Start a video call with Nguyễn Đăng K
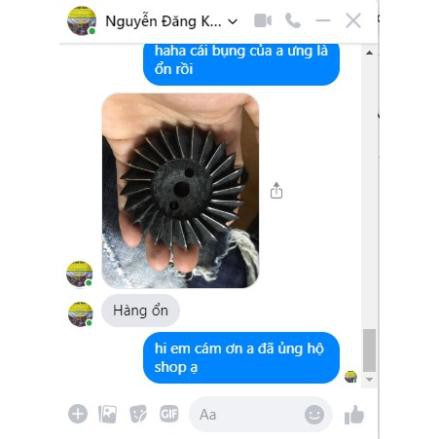The width and height of the screenshot is (439, 439). click(263, 21)
